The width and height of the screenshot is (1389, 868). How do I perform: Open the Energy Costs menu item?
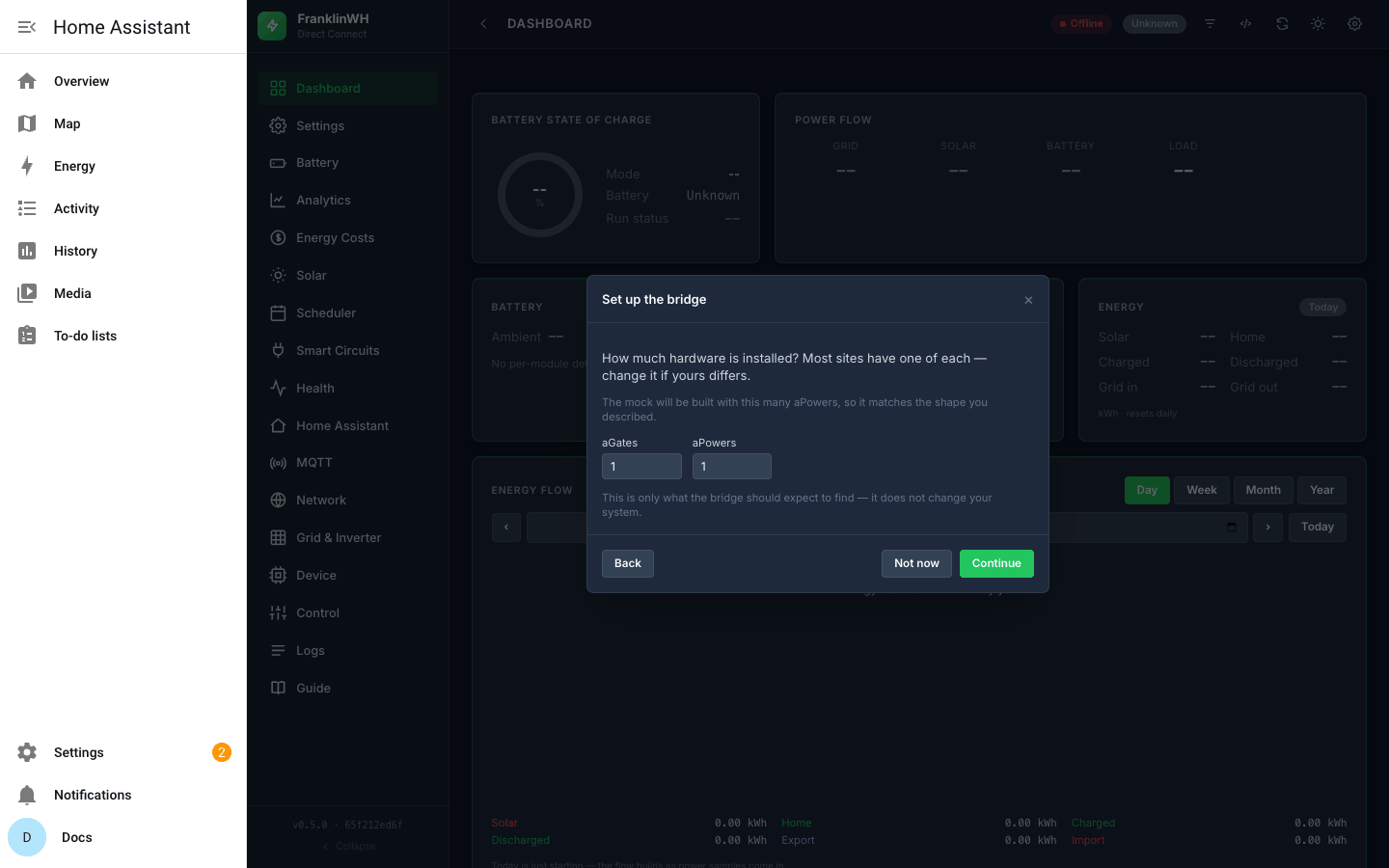(x=347, y=238)
